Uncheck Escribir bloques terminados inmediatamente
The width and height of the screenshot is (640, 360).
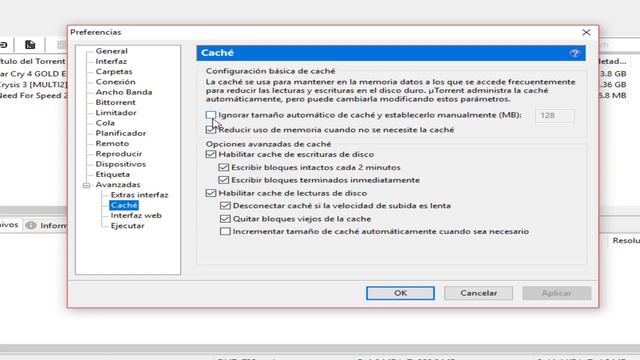click(223, 180)
